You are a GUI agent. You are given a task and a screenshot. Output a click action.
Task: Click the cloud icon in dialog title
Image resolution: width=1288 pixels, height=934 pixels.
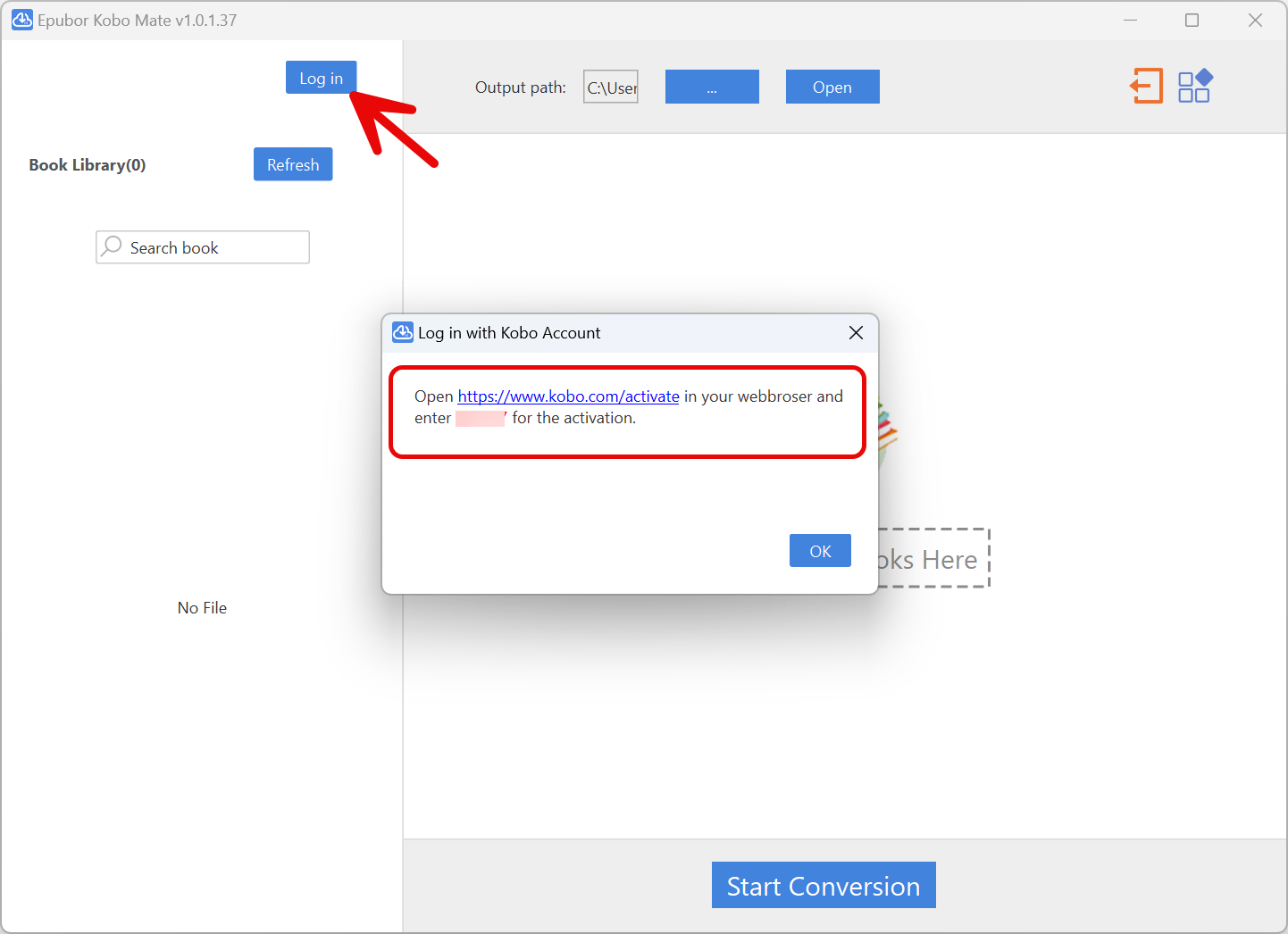pos(403,333)
